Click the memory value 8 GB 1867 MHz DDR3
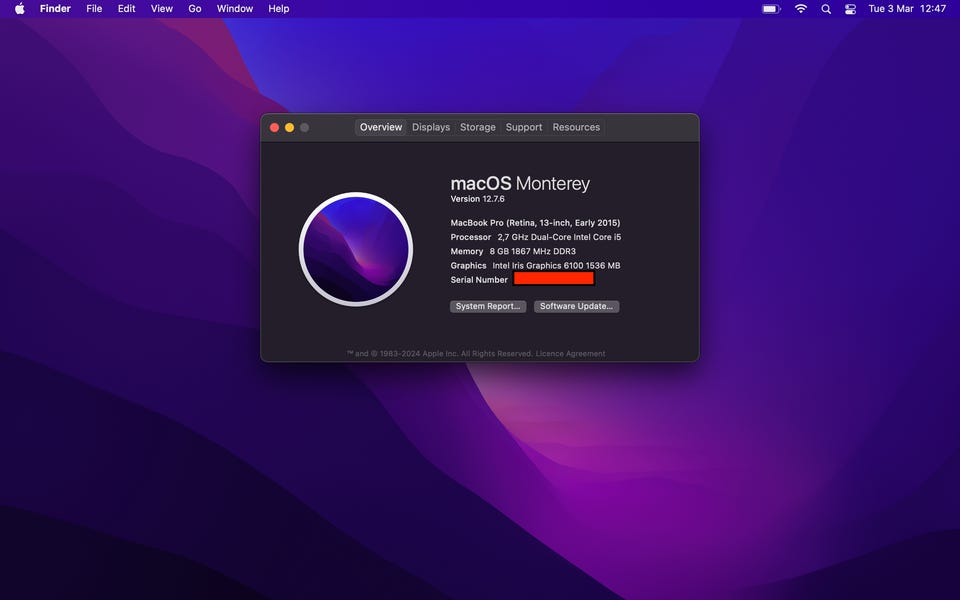The image size is (960, 600). [533, 251]
